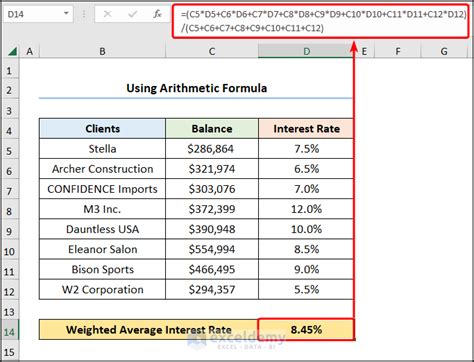Click balance cell $294,357
Screen dimensions: 474x362
pyautogui.click(x=212, y=289)
